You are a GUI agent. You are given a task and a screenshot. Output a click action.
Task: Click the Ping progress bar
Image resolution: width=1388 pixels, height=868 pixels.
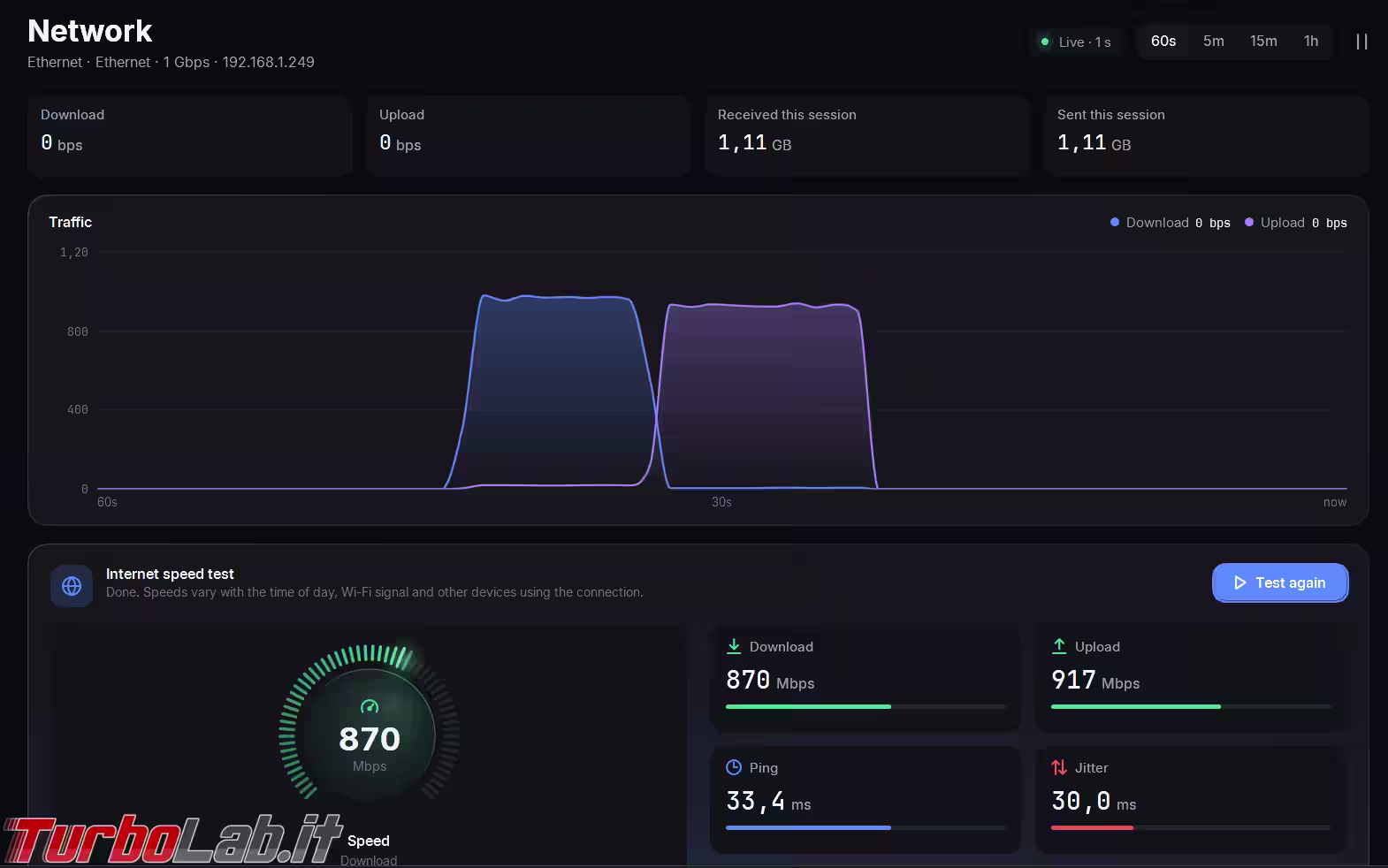[866, 827]
